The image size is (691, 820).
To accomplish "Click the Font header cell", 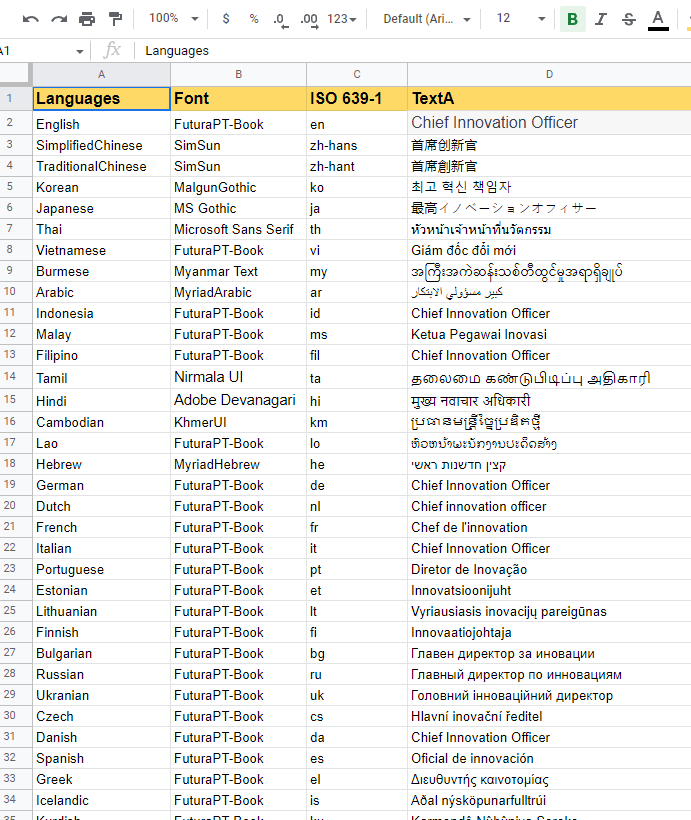I will (x=239, y=99).
